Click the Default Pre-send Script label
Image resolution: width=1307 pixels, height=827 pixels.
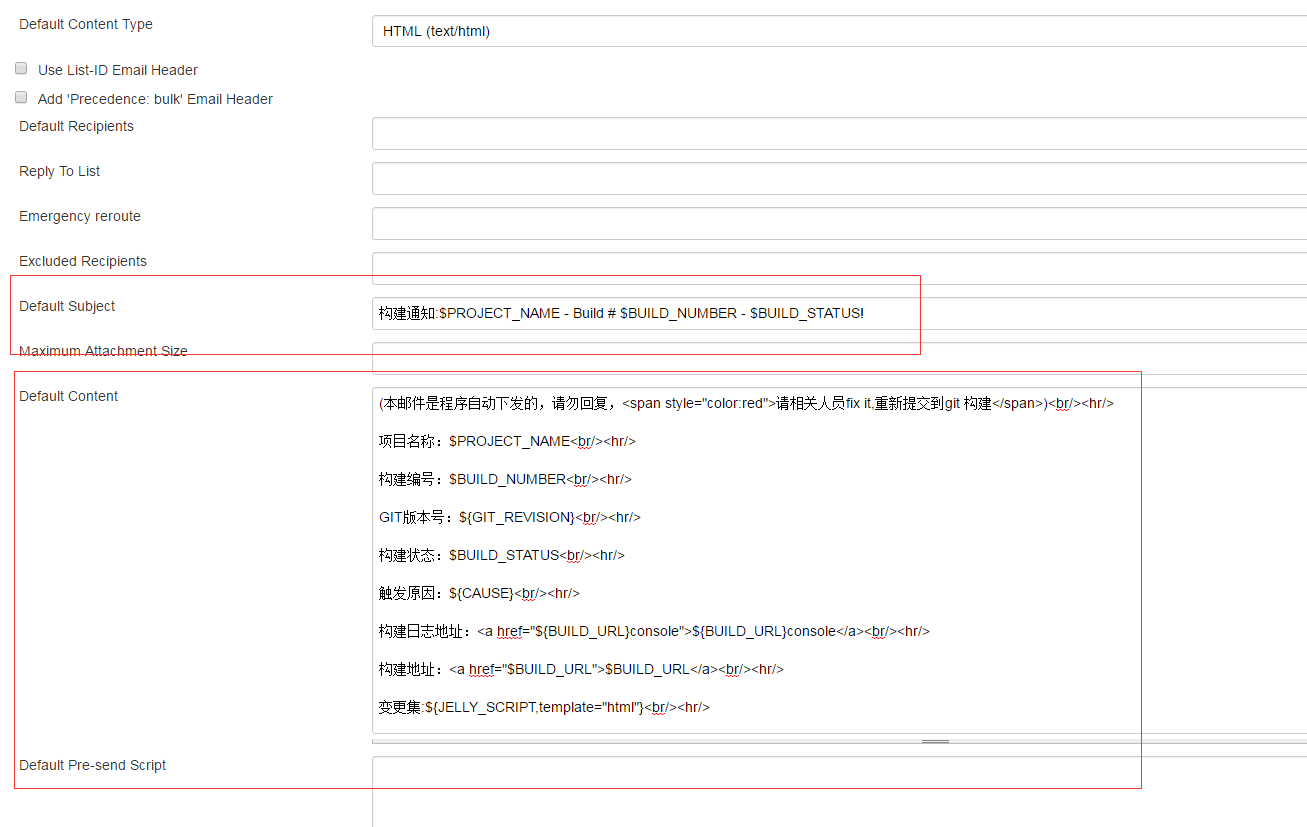pos(92,765)
